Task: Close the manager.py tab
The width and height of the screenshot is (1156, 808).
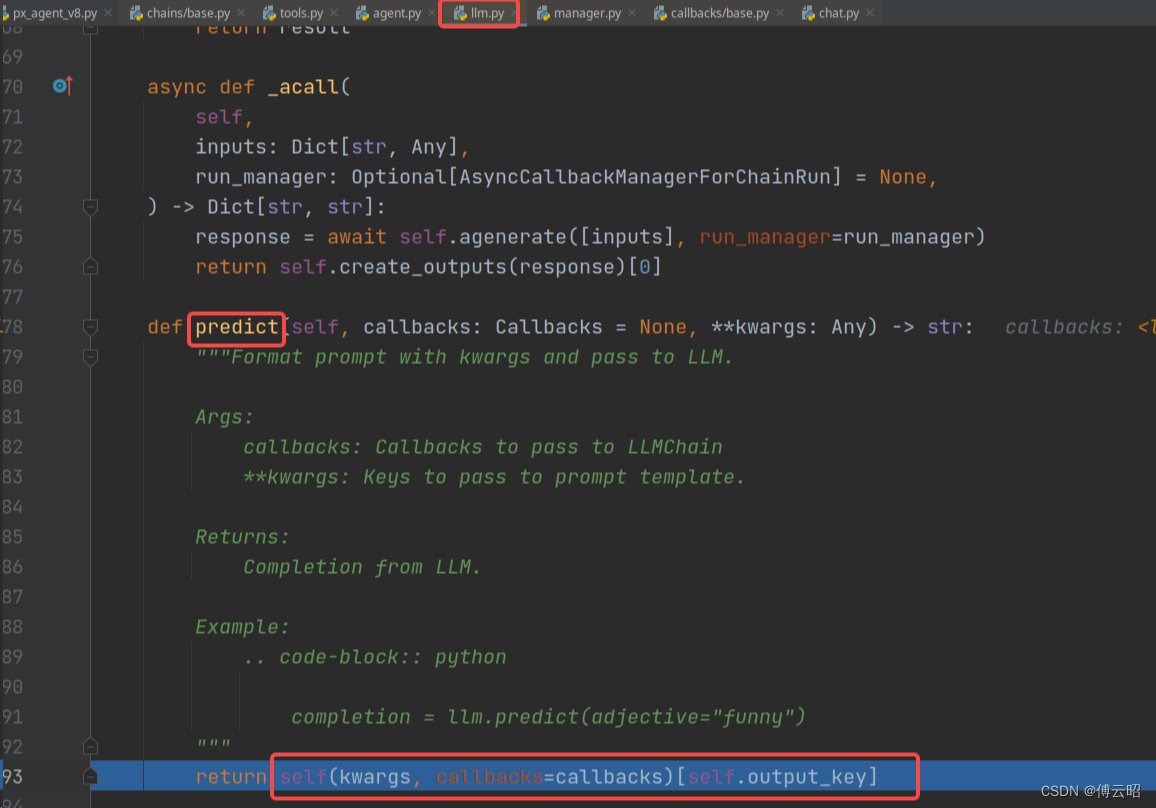Action: (x=632, y=13)
